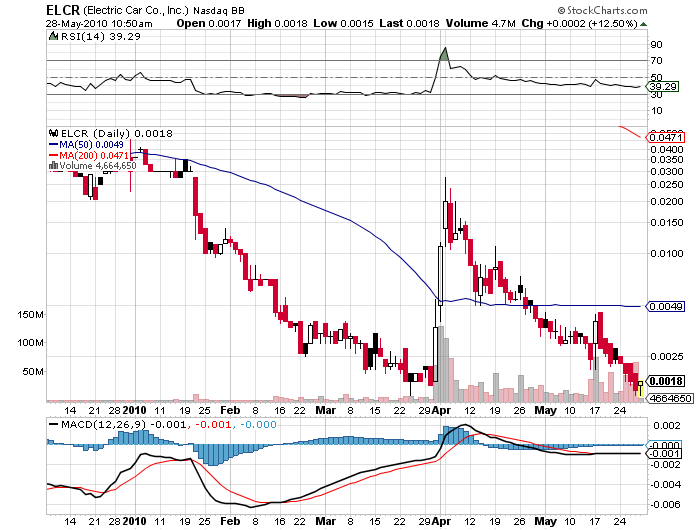
Task: Click the Open 0.0017 quote value
Action: [x=208, y=23]
